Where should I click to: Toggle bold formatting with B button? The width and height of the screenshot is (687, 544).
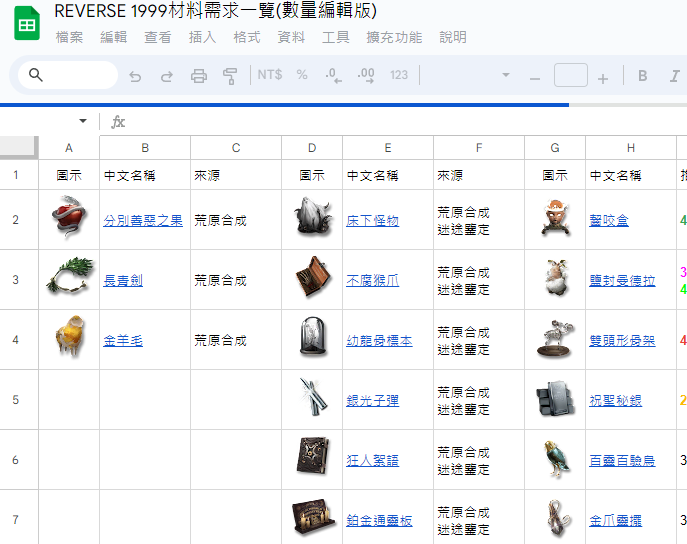(x=643, y=76)
